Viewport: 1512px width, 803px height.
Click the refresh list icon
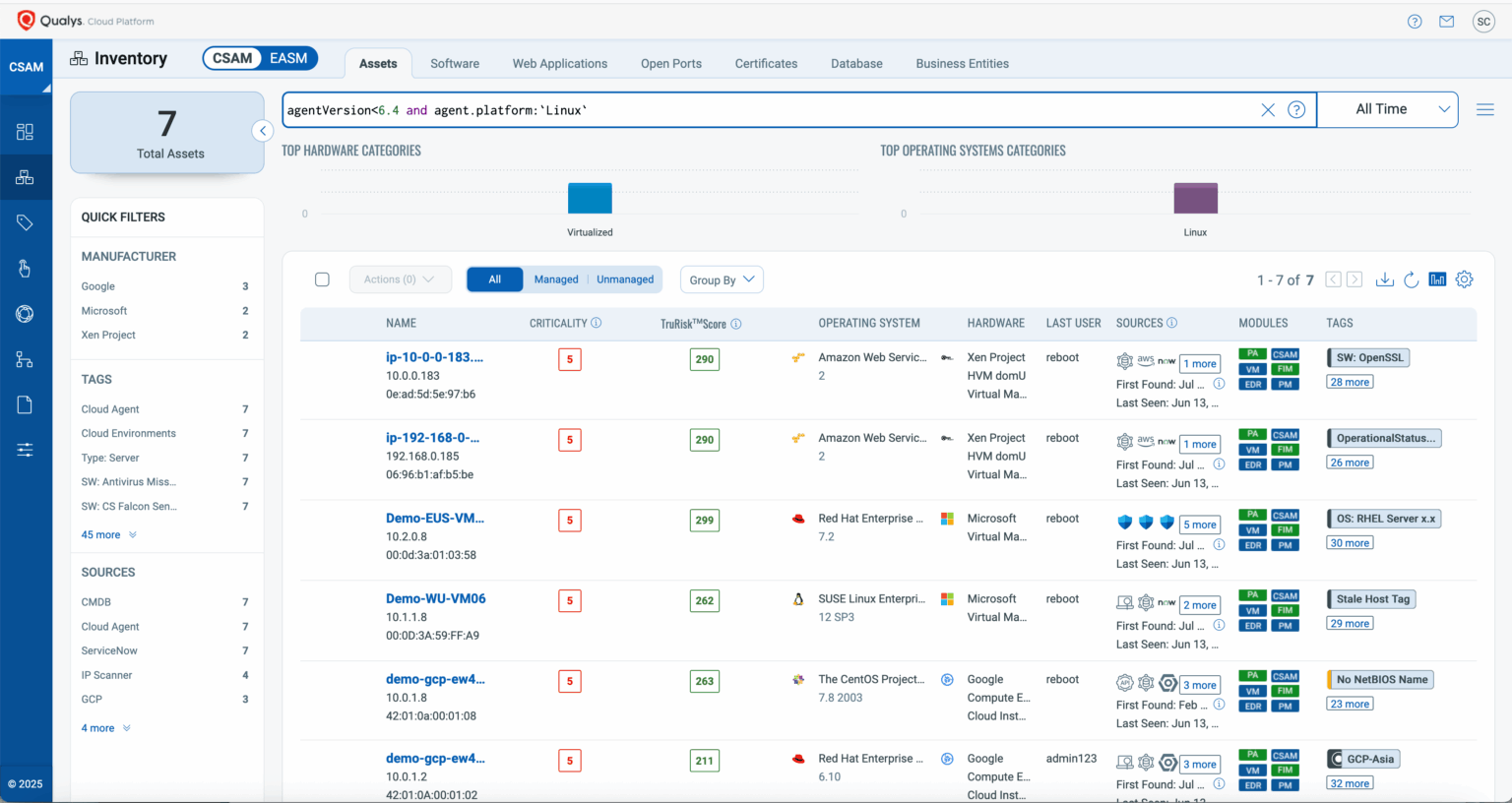coord(1411,279)
